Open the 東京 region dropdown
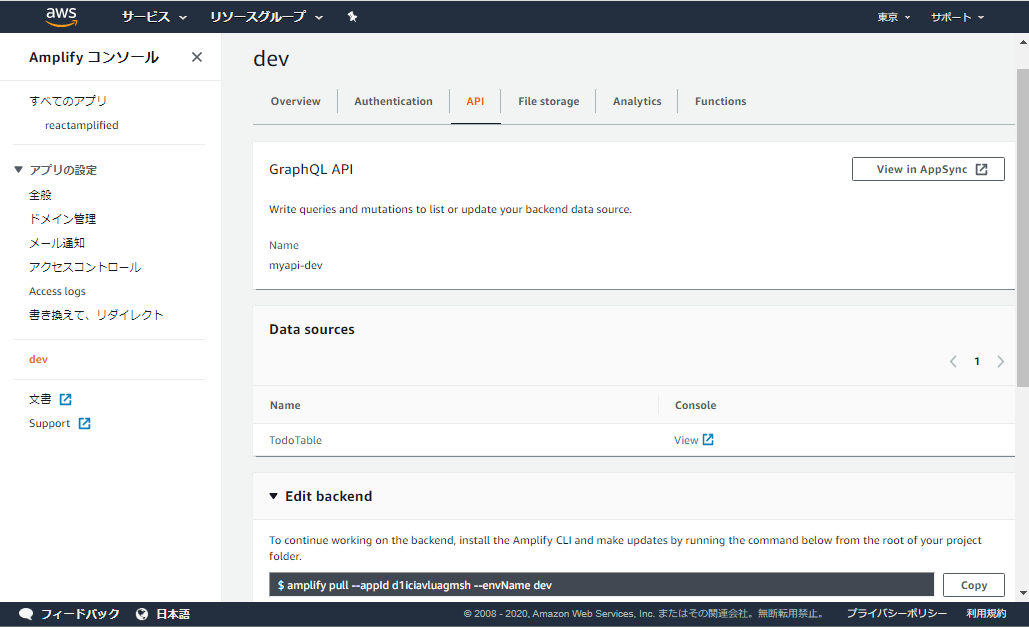The width and height of the screenshot is (1029, 627). [x=894, y=17]
